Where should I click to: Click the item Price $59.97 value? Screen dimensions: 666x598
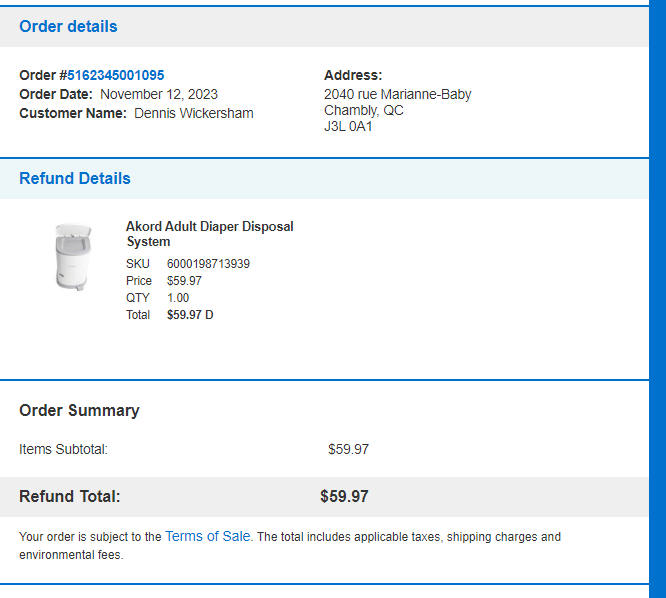tap(184, 281)
